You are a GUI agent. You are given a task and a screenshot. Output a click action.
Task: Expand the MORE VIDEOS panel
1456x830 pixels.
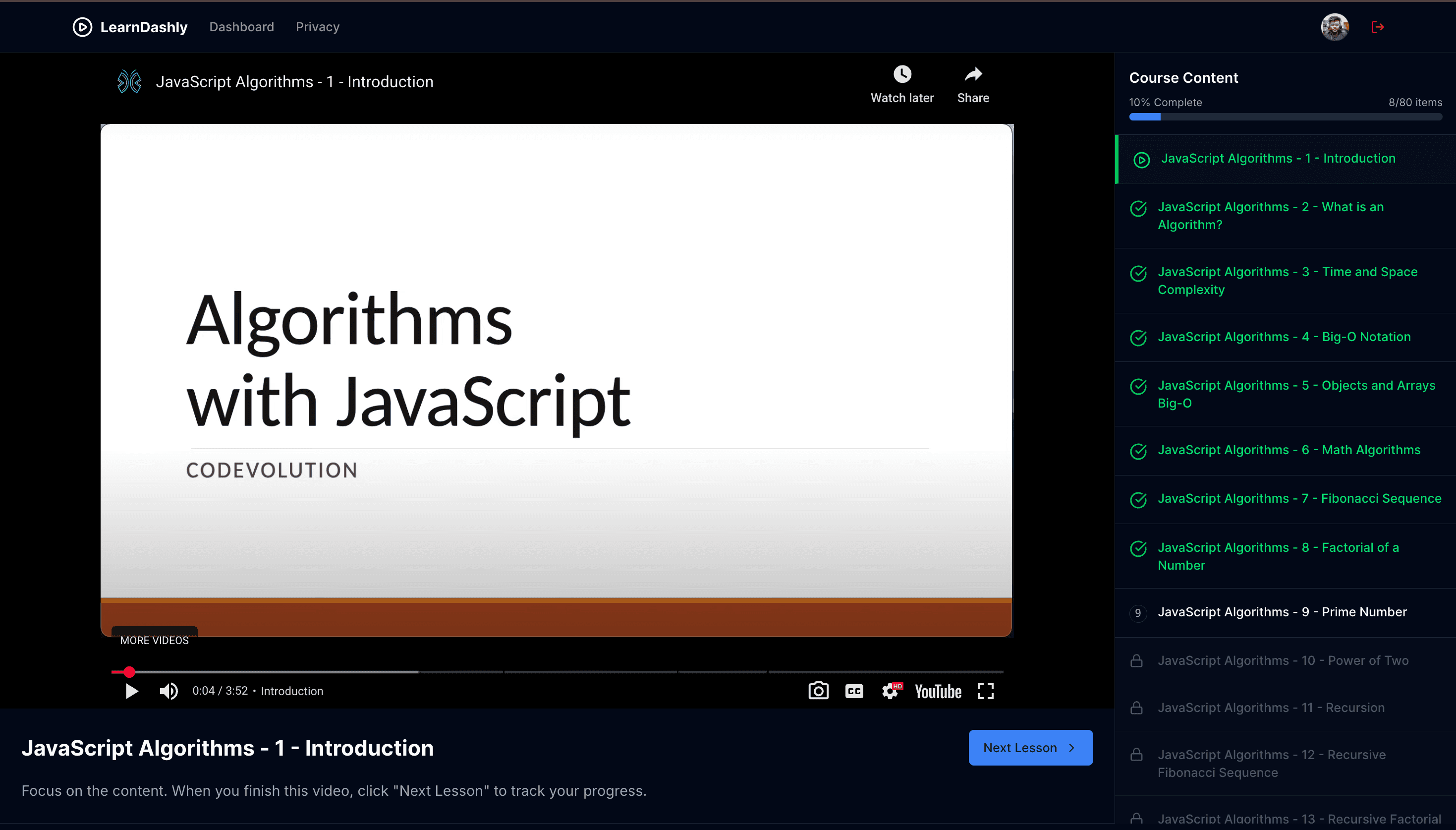[x=154, y=640]
